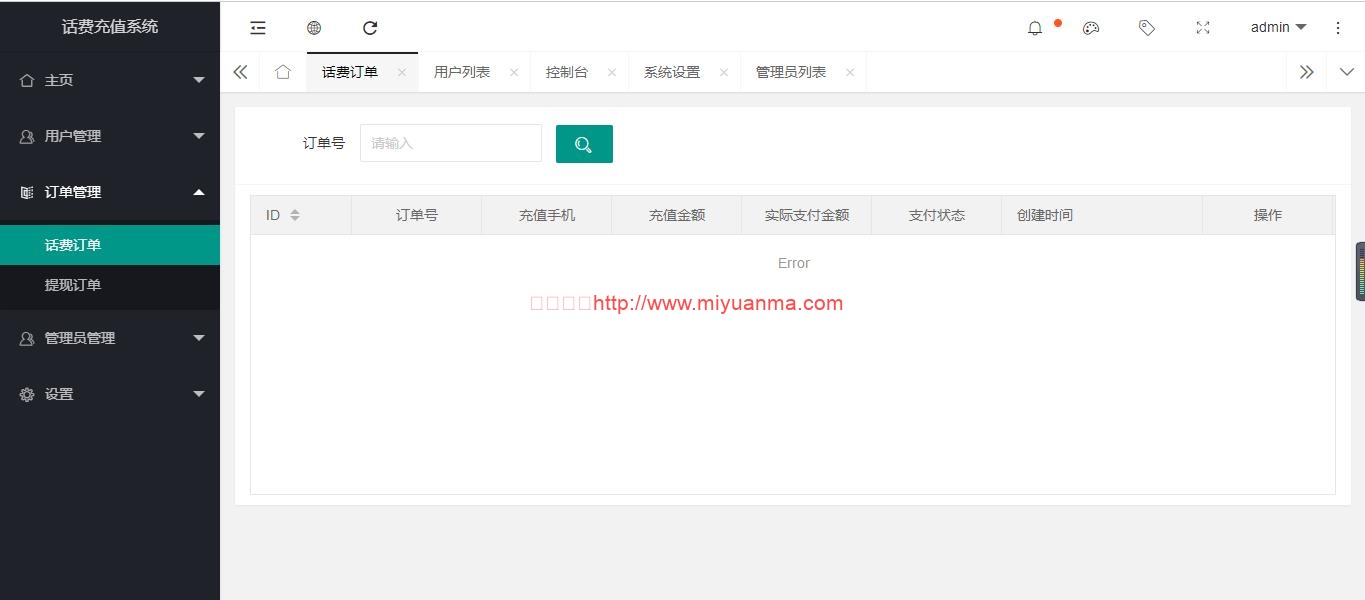This screenshot has height=600, width=1365.
Task: Click the 话费充值系统 logo title
Action: (x=110, y=27)
